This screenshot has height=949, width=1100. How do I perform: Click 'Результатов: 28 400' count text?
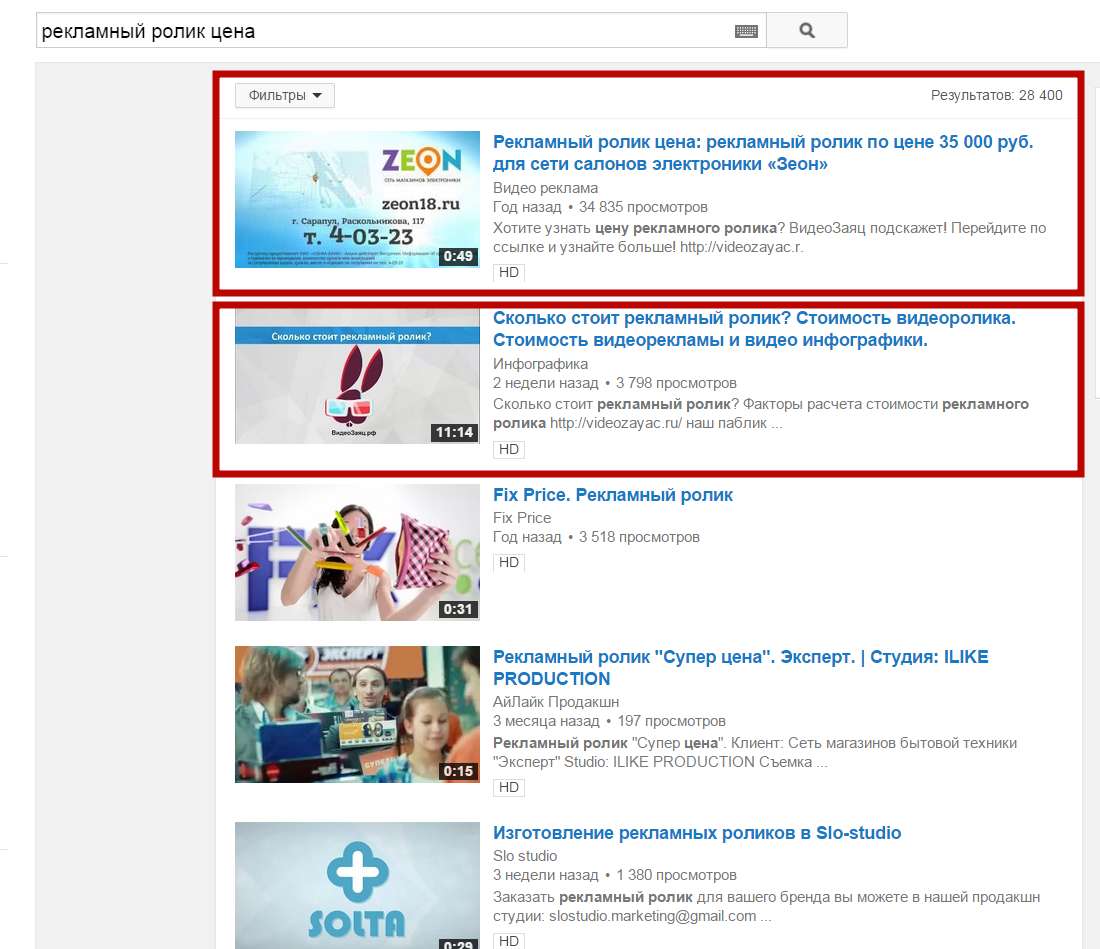click(996, 95)
